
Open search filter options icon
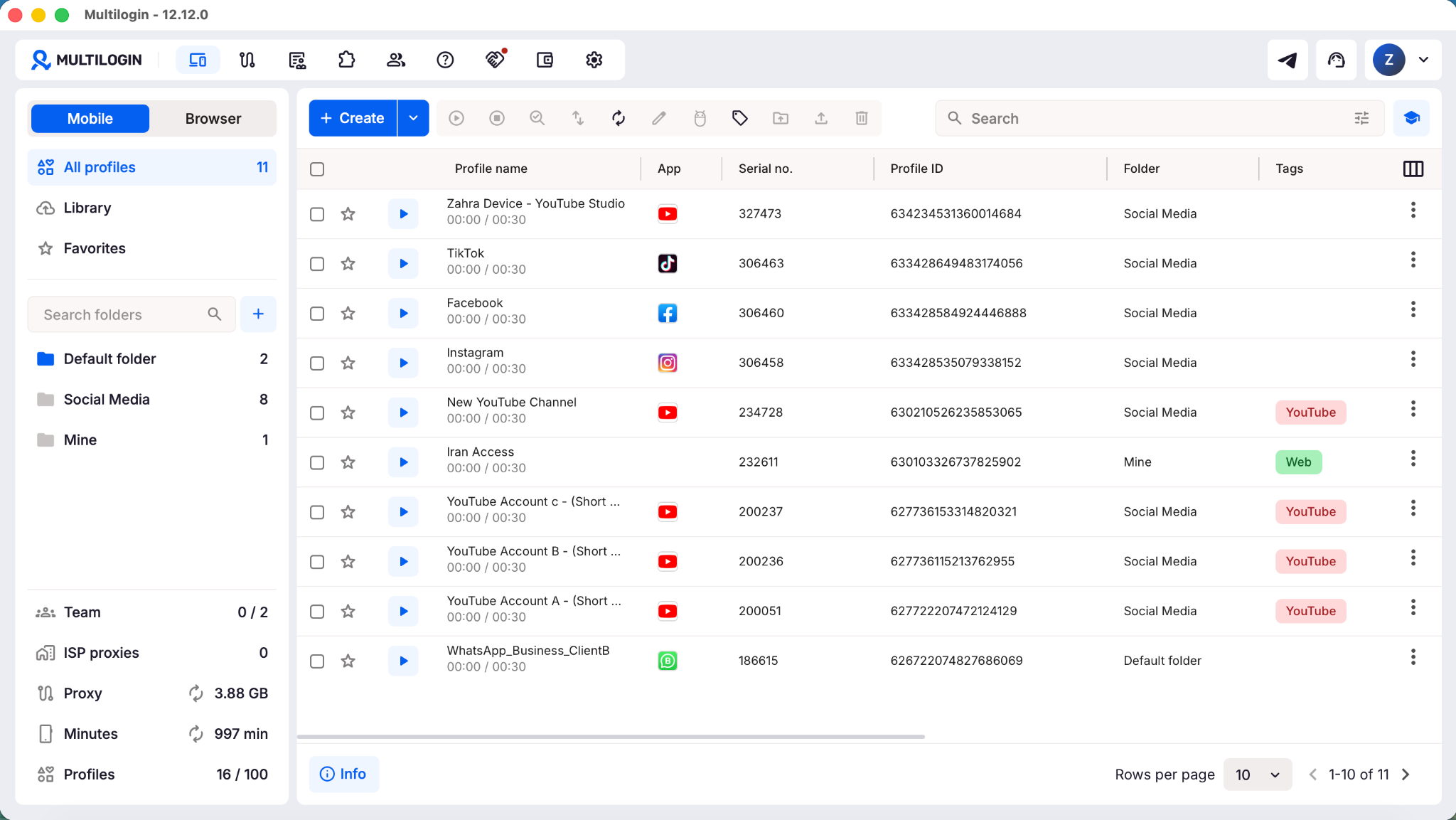coord(1361,118)
